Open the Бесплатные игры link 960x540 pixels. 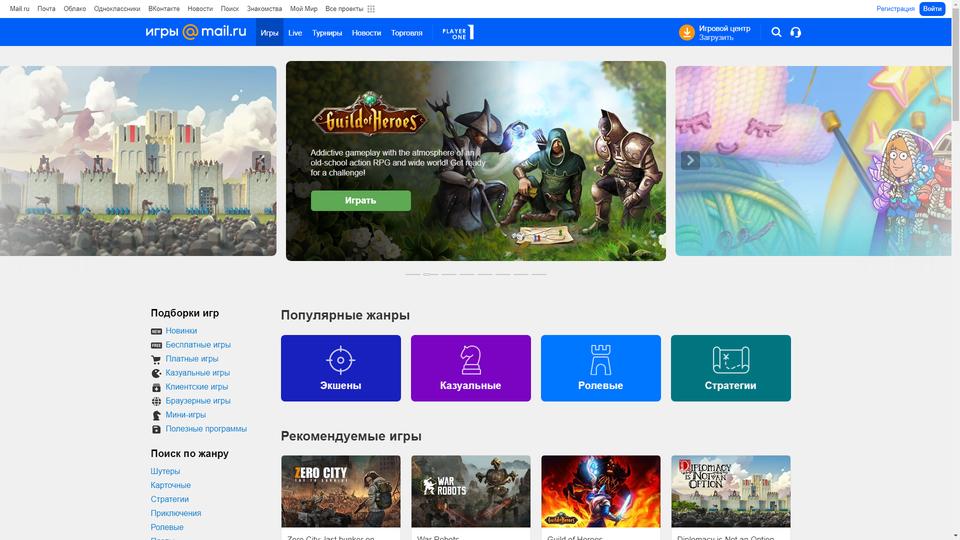coord(198,345)
